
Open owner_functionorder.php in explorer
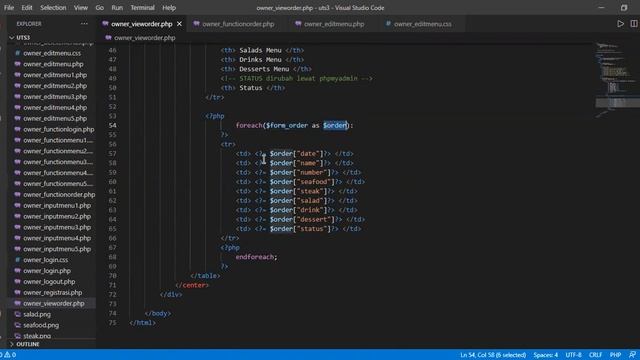59,195
